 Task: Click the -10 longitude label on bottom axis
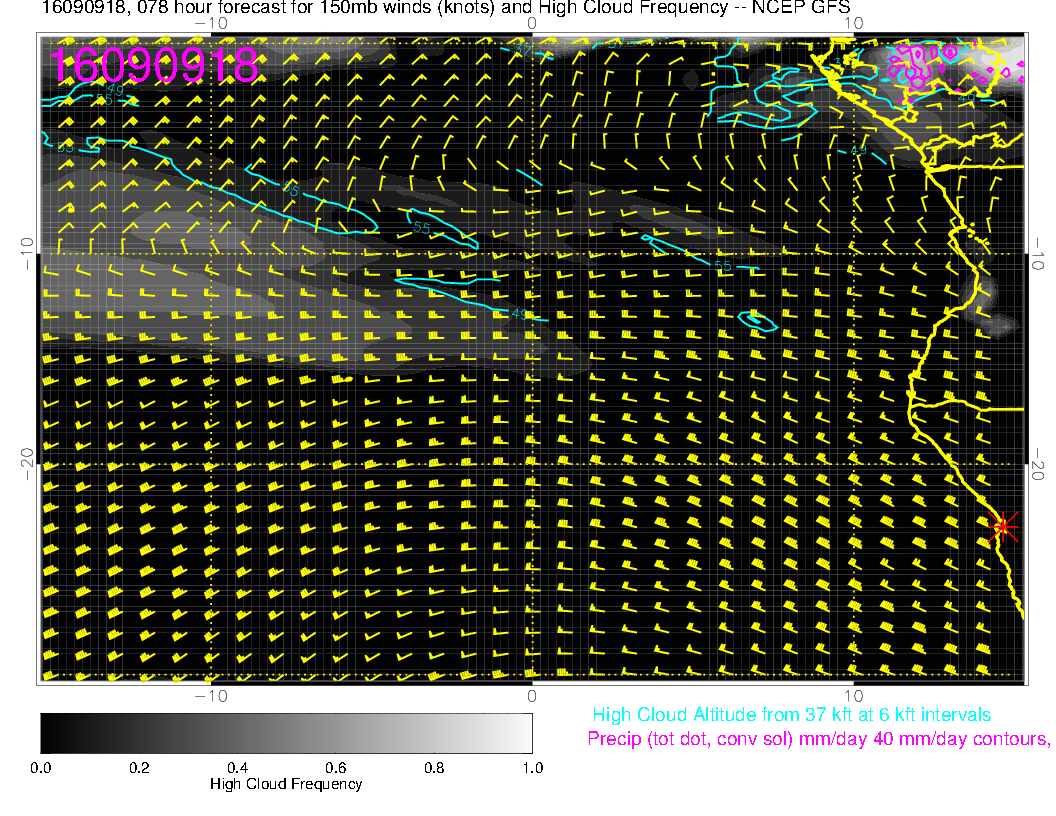(211, 695)
